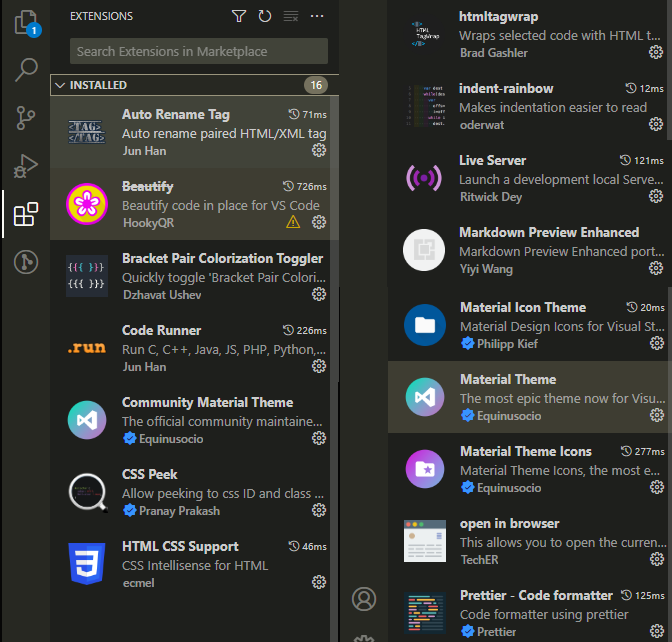This screenshot has height=642, width=672.
Task: Open the HTML CSS Support extension title
Action: pos(180,546)
